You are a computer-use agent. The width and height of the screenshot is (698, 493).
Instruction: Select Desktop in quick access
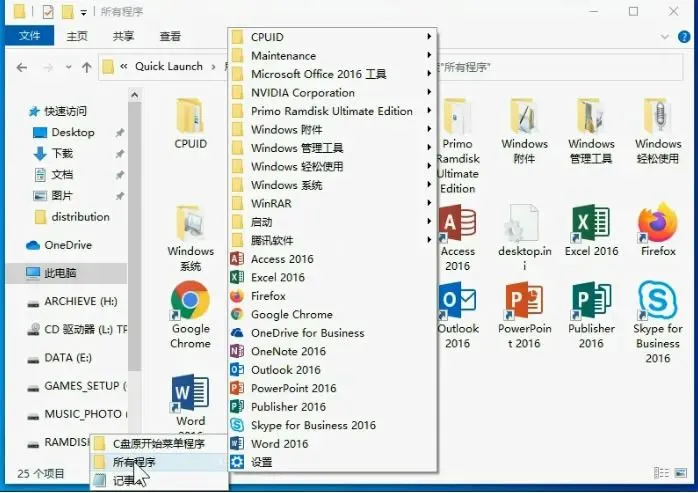tap(73, 132)
